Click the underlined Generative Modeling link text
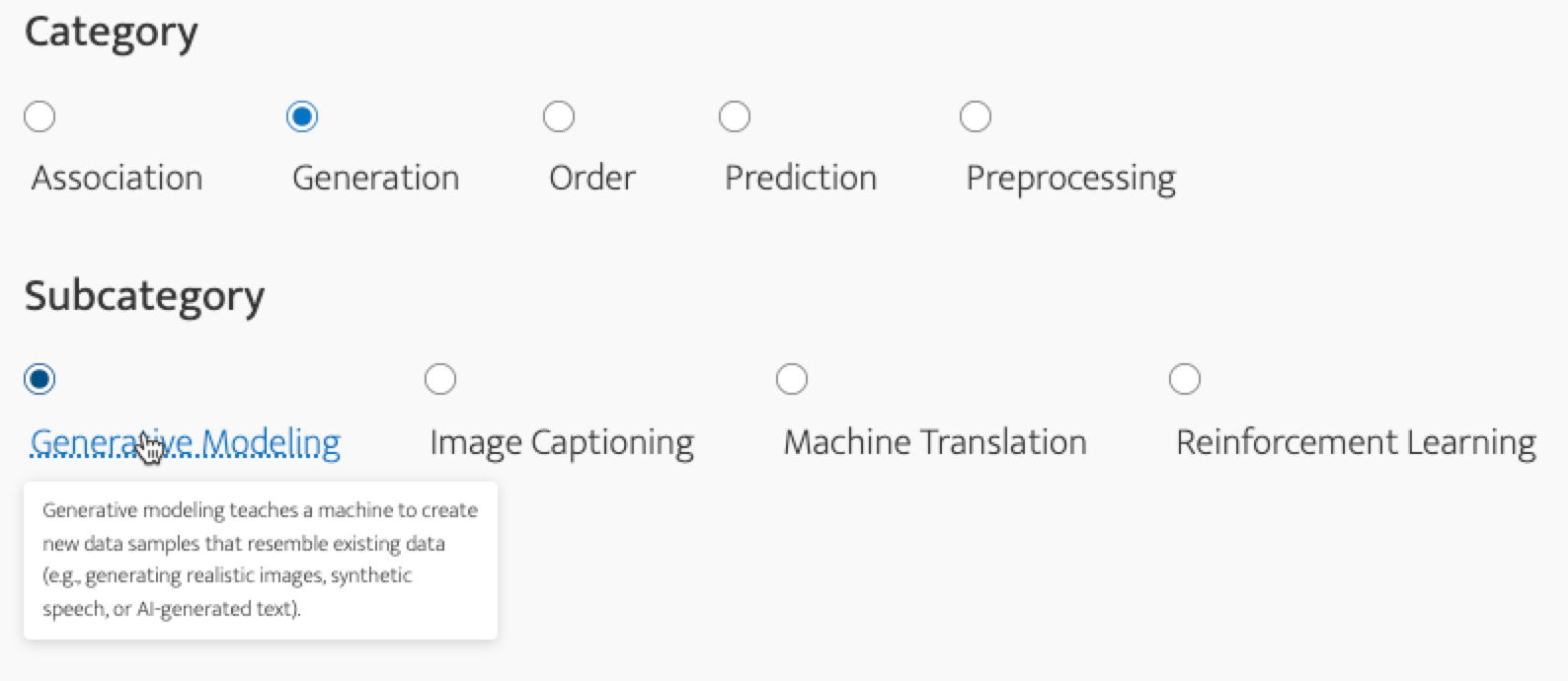The width and height of the screenshot is (1568, 681). tap(247, 442)
